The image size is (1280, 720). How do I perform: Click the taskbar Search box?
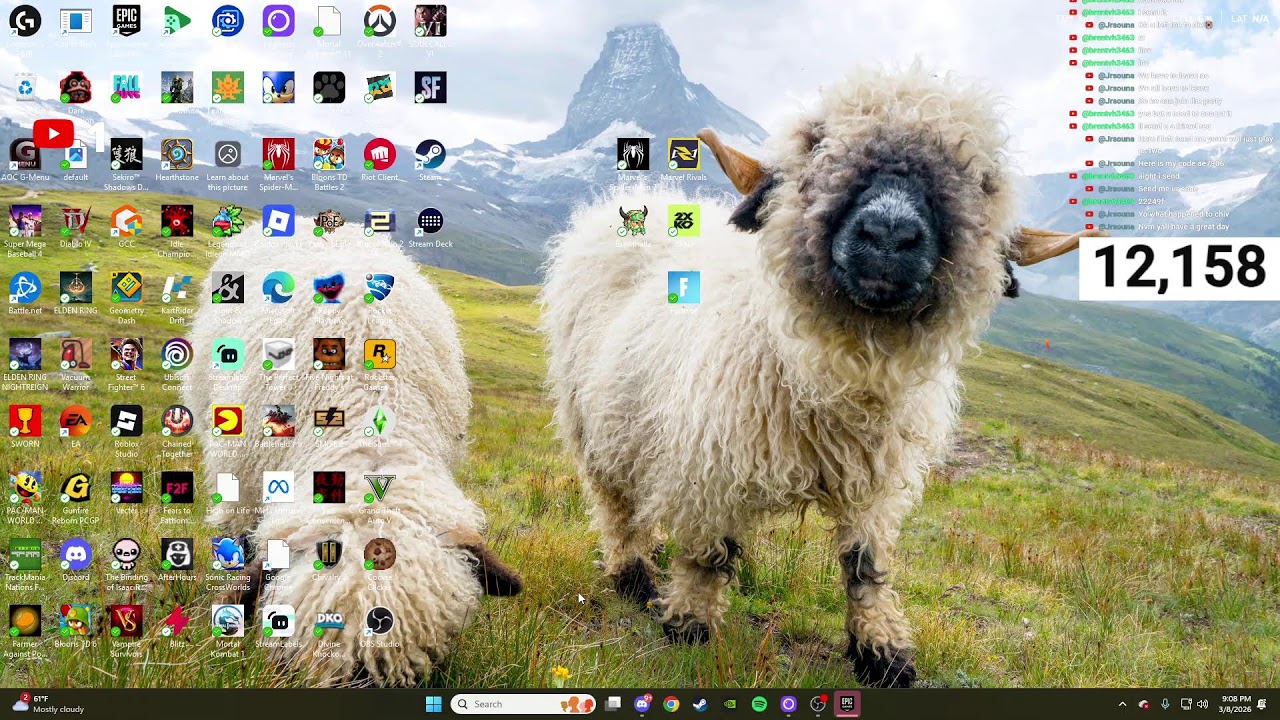(523, 704)
